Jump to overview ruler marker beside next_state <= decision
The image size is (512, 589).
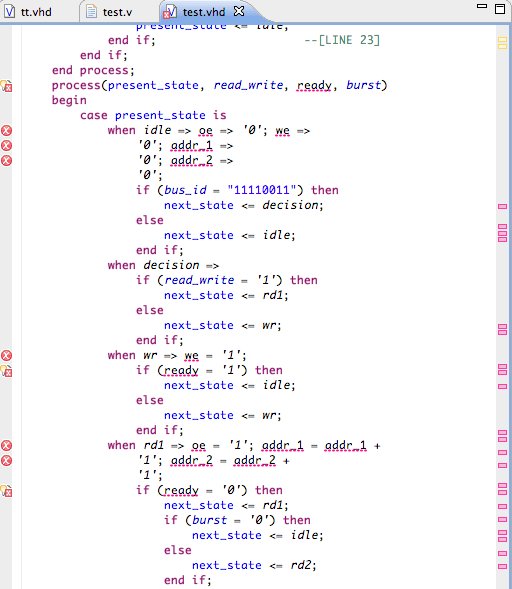[x=503, y=207]
